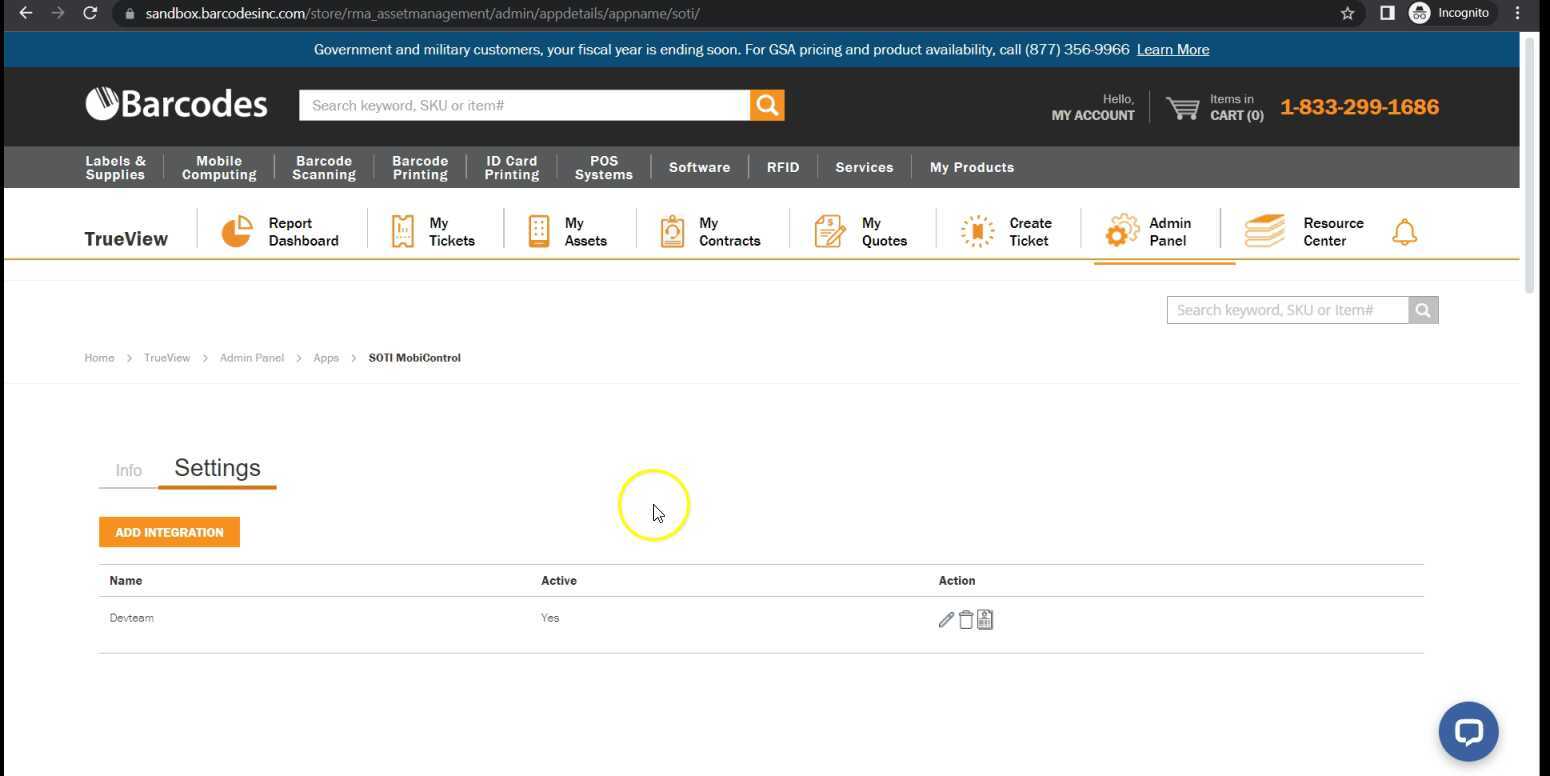This screenshot has width=1550, height=776.
Task: Go to My Tickets section
Action: click(x=433, y=232)
